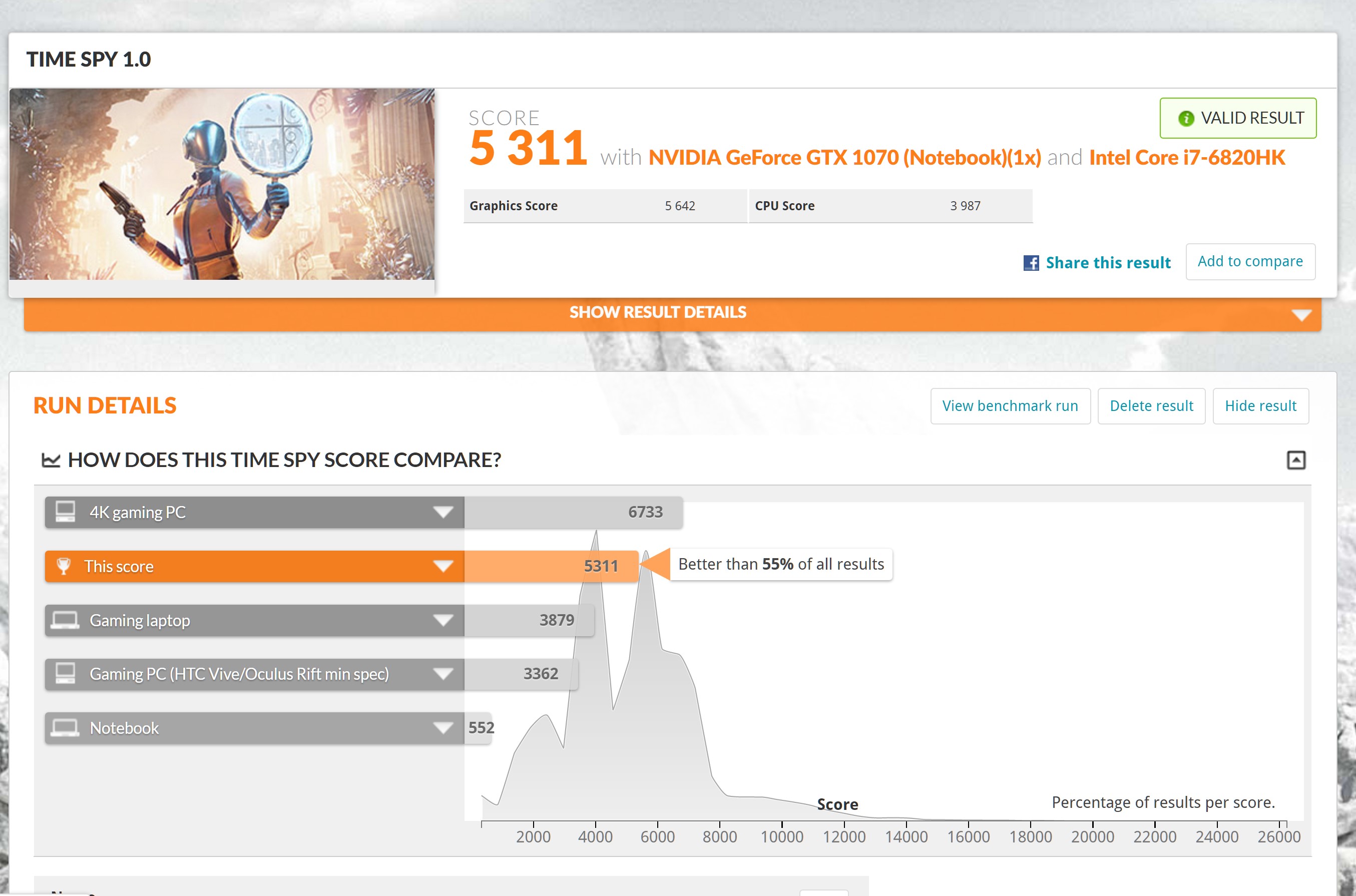The width and height of the screenshot is (1356, 896).
Task: Click the Graphics Score value 5 642
Action: (x=679, y=206)
